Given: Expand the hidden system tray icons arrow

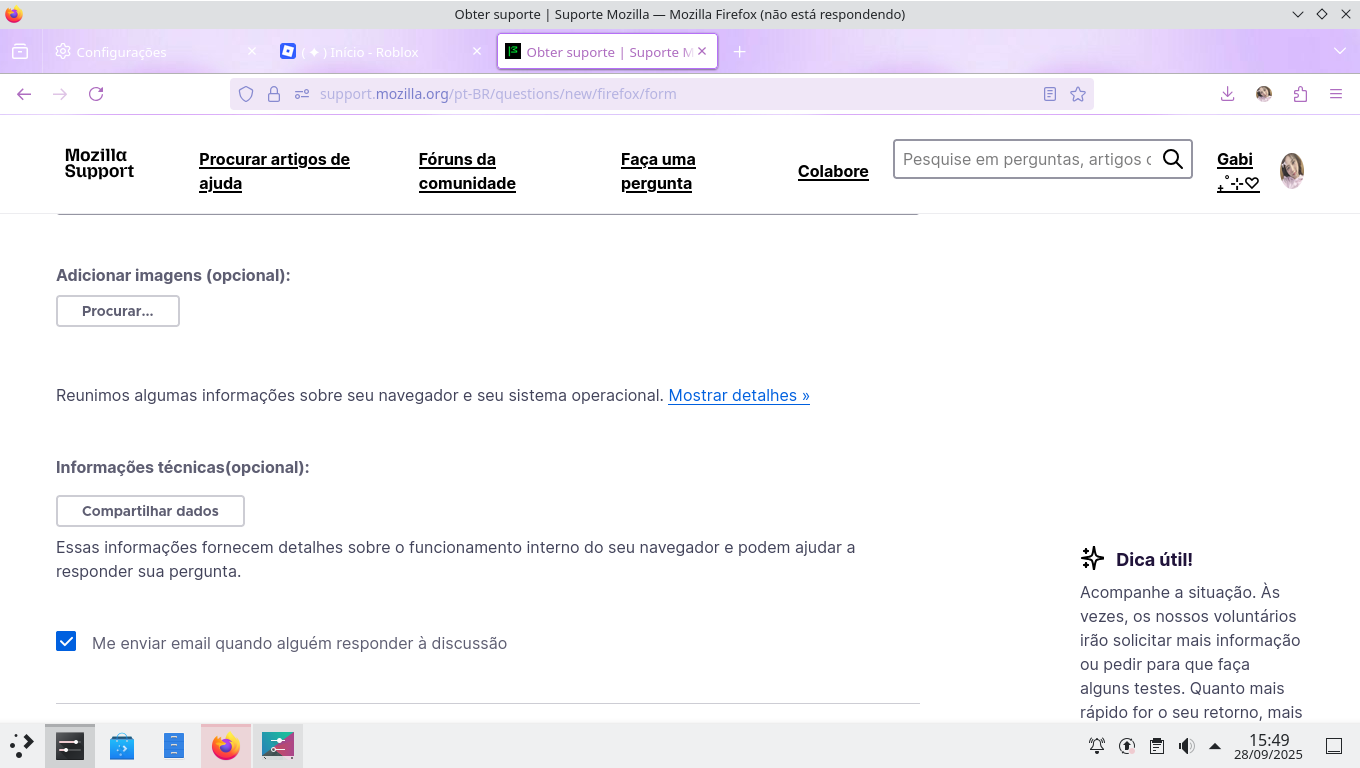Looking at the screenshot, I should click(1215, 746).
